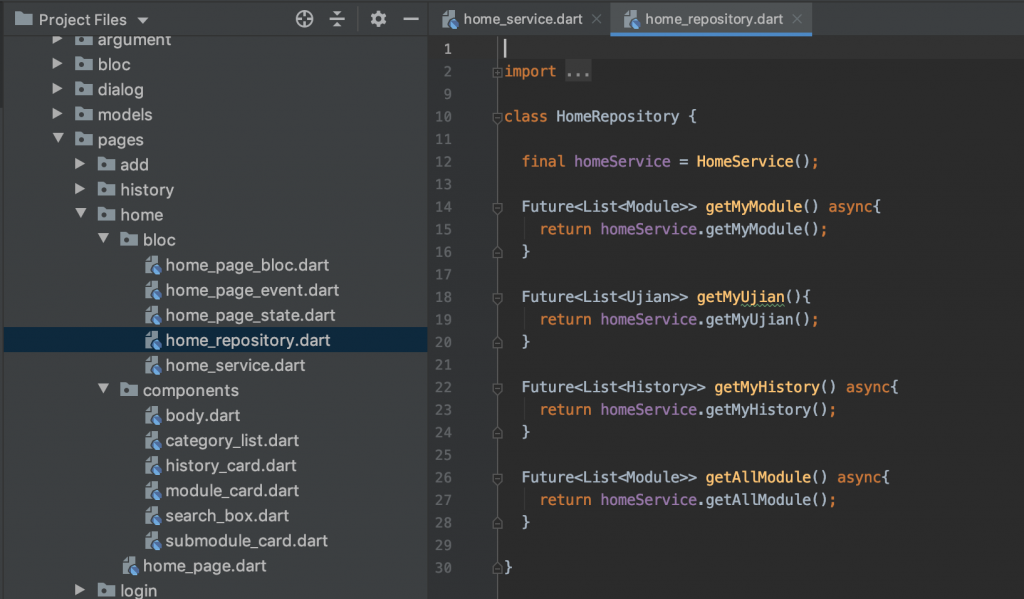
Task: Click the Project Files folder icon
Action: [x=25, y=18]
